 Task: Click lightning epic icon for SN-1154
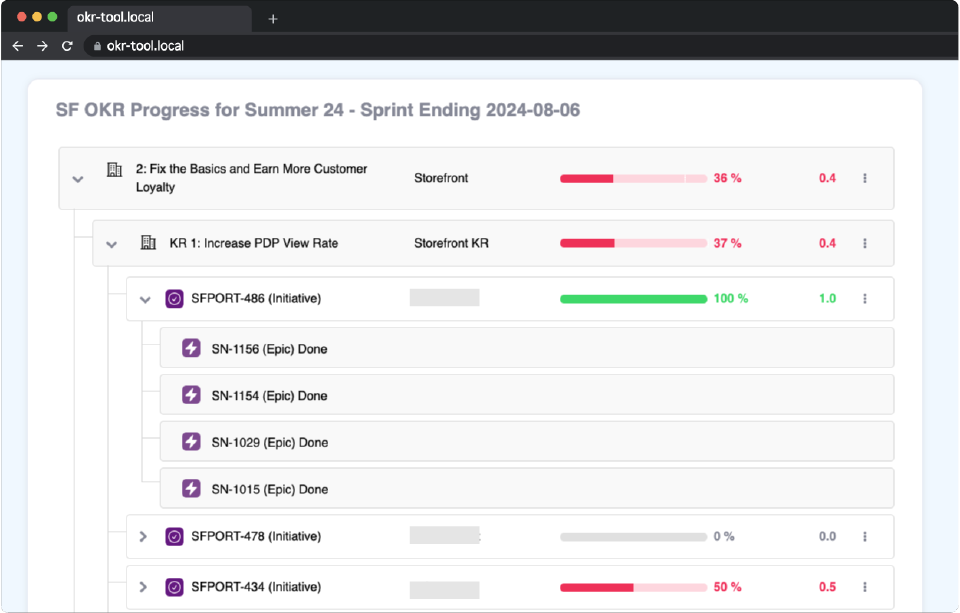pyautogui.click(x=191, y=395)
